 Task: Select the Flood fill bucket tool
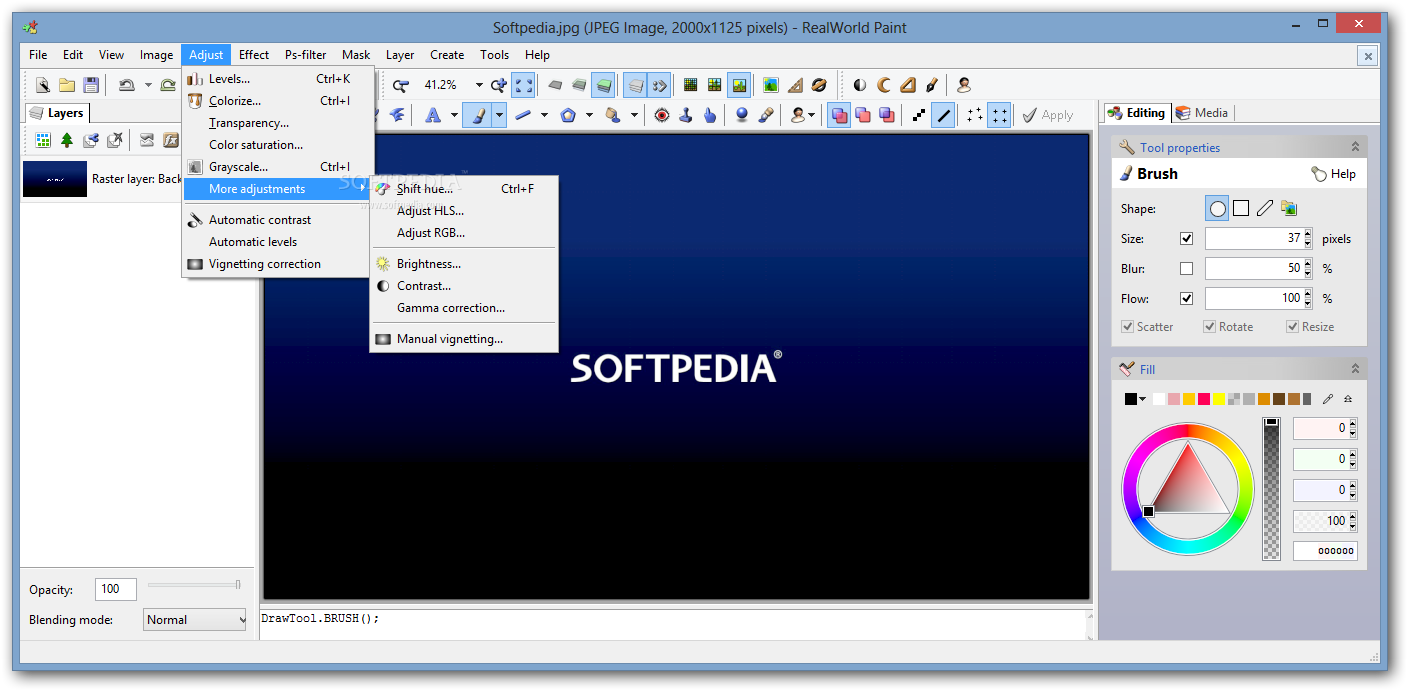(x=613, y=115)
